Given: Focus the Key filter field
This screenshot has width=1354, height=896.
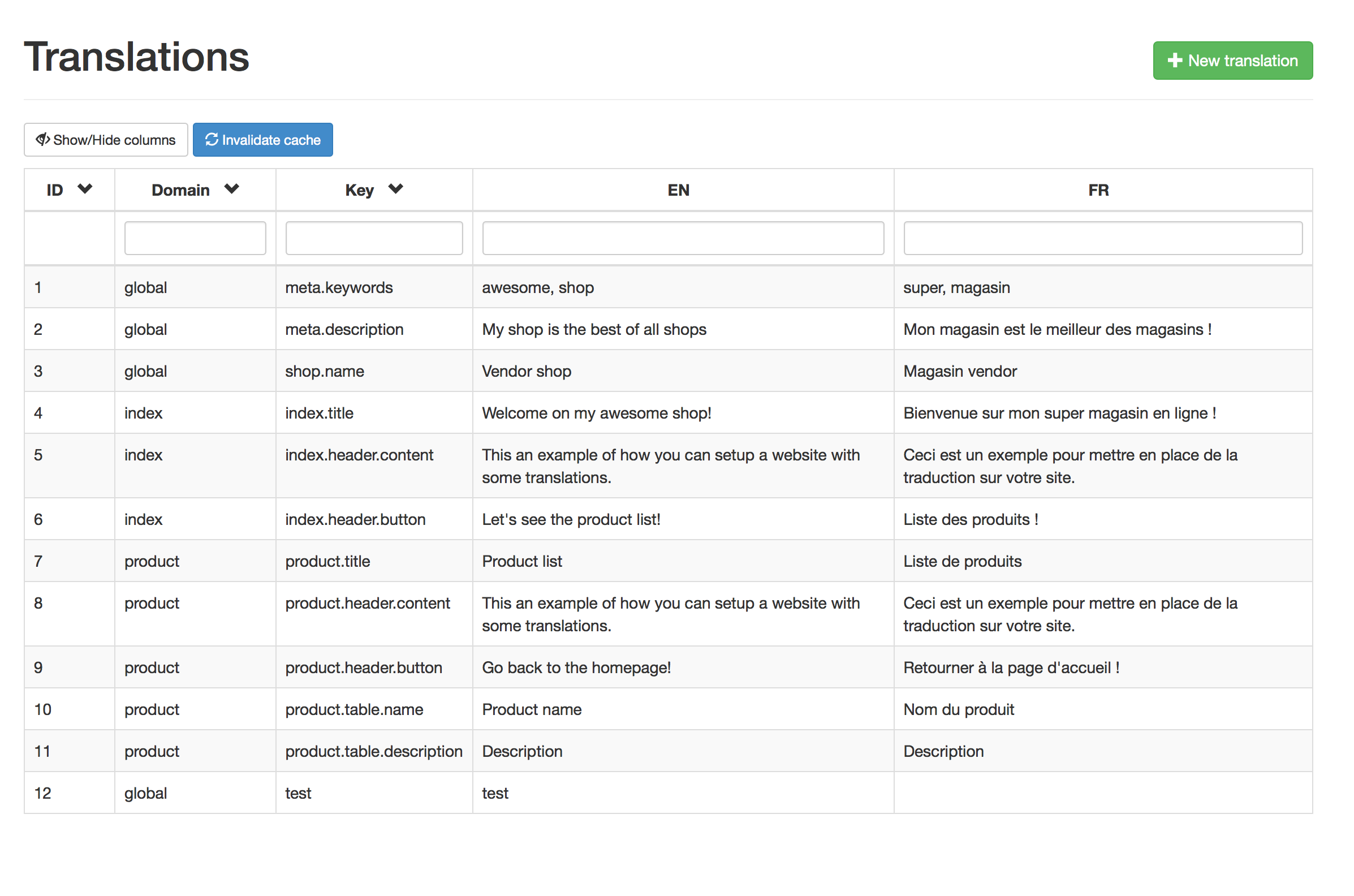Looking at the screenshot, I should [x=374, y=238].
